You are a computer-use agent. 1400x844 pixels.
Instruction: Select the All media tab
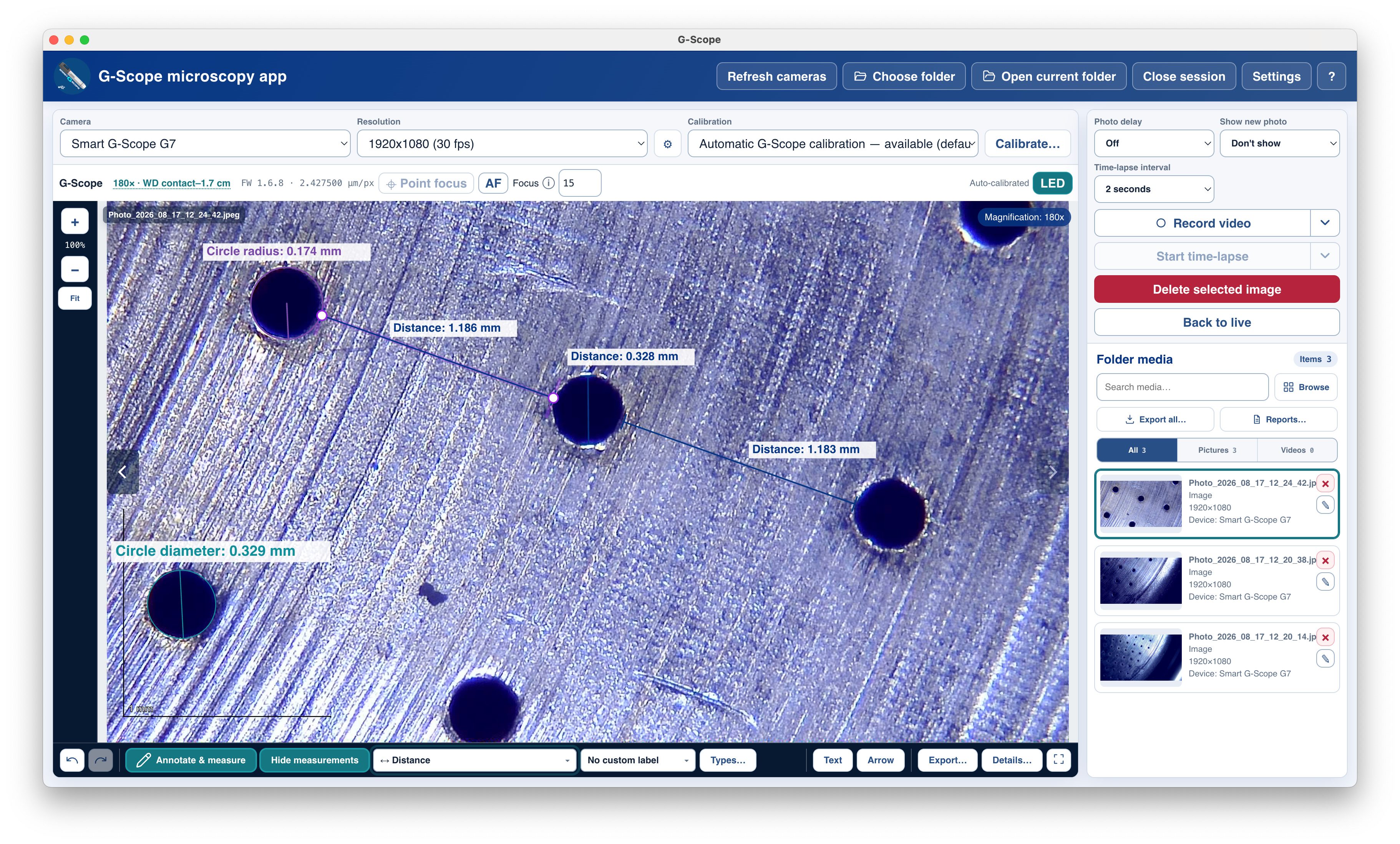coord(1137,450)
